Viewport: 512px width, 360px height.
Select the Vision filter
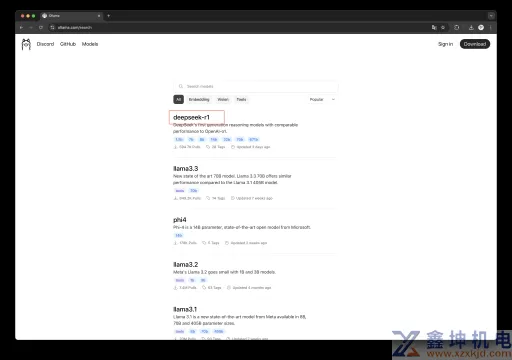point(223,99)
